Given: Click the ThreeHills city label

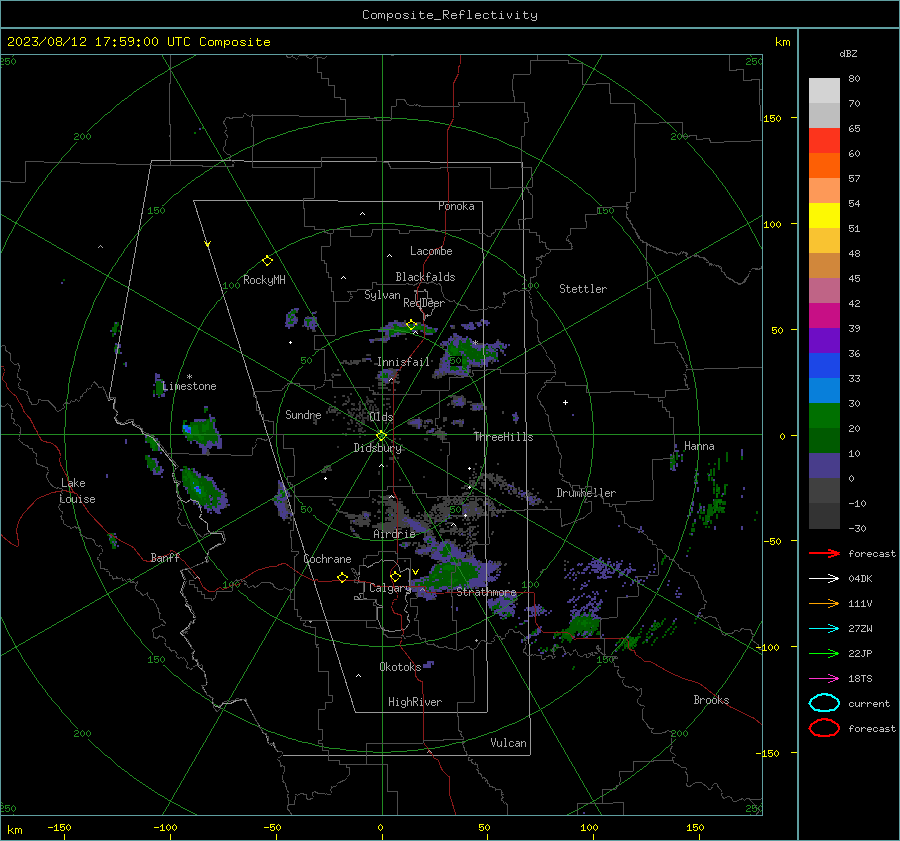Looking at the screenshot, I should point(503,437).
